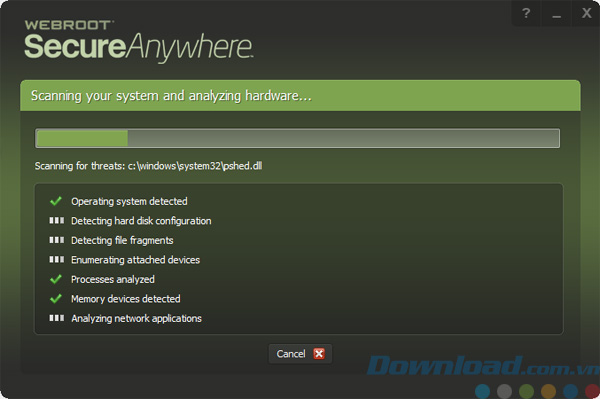This screenshot has height=399, width=600.
Task: Close the SecureAnywhere window
Action: (x=586, y=13)
